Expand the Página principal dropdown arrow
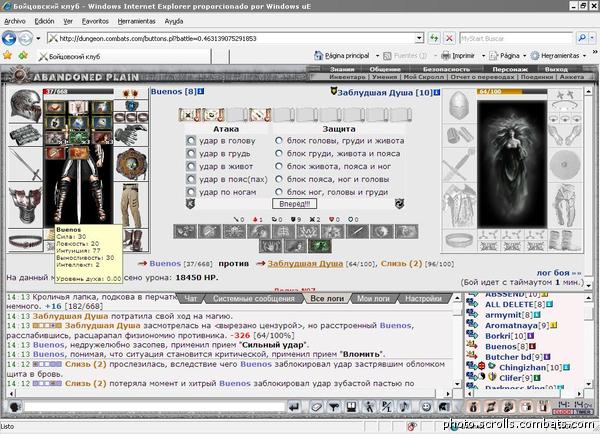Screen dimensions: 600x434 click(x=377, y=56)
